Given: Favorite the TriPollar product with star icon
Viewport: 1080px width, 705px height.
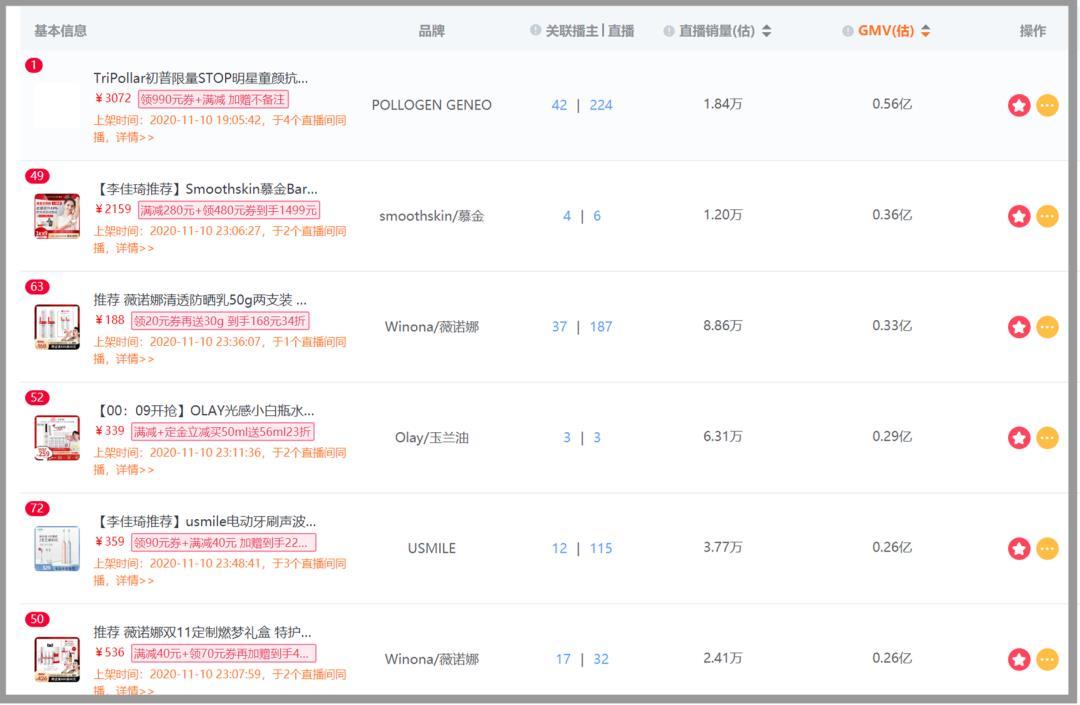Looking at the screenshot, I should pos(1019,105).
